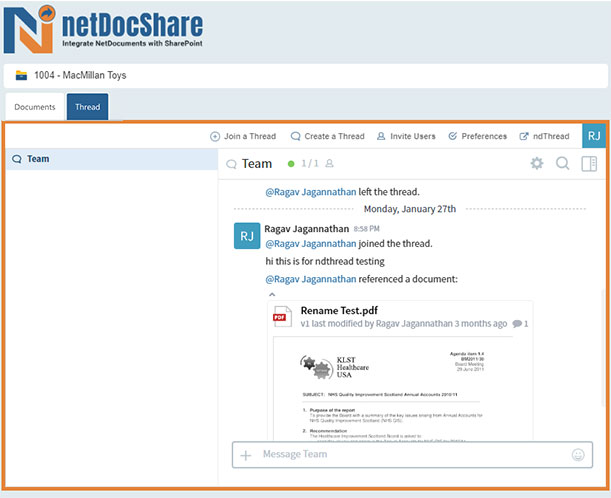This screenshot has width=611, height=498.
Task: Click the search magnifier icon
Action: point(563,163)
